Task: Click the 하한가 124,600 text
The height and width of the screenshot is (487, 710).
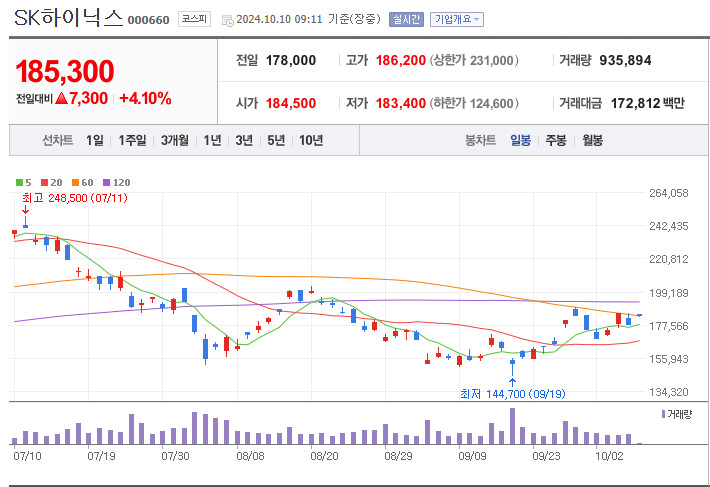Action: (474, 103)
